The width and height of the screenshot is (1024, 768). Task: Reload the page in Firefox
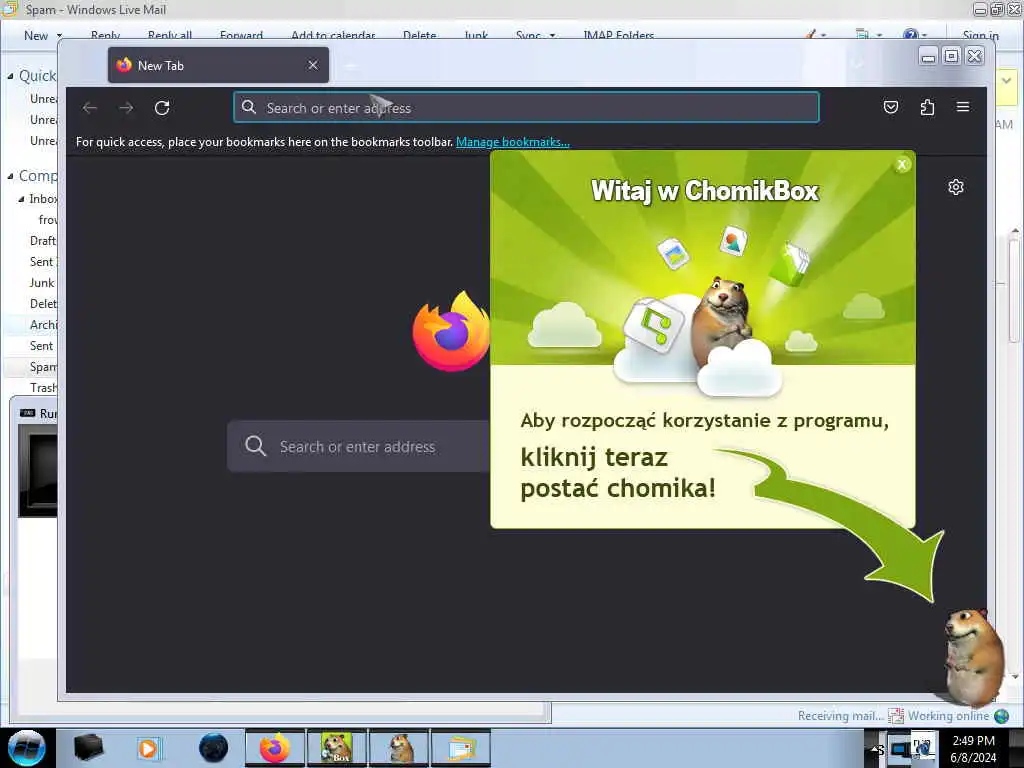162,108
